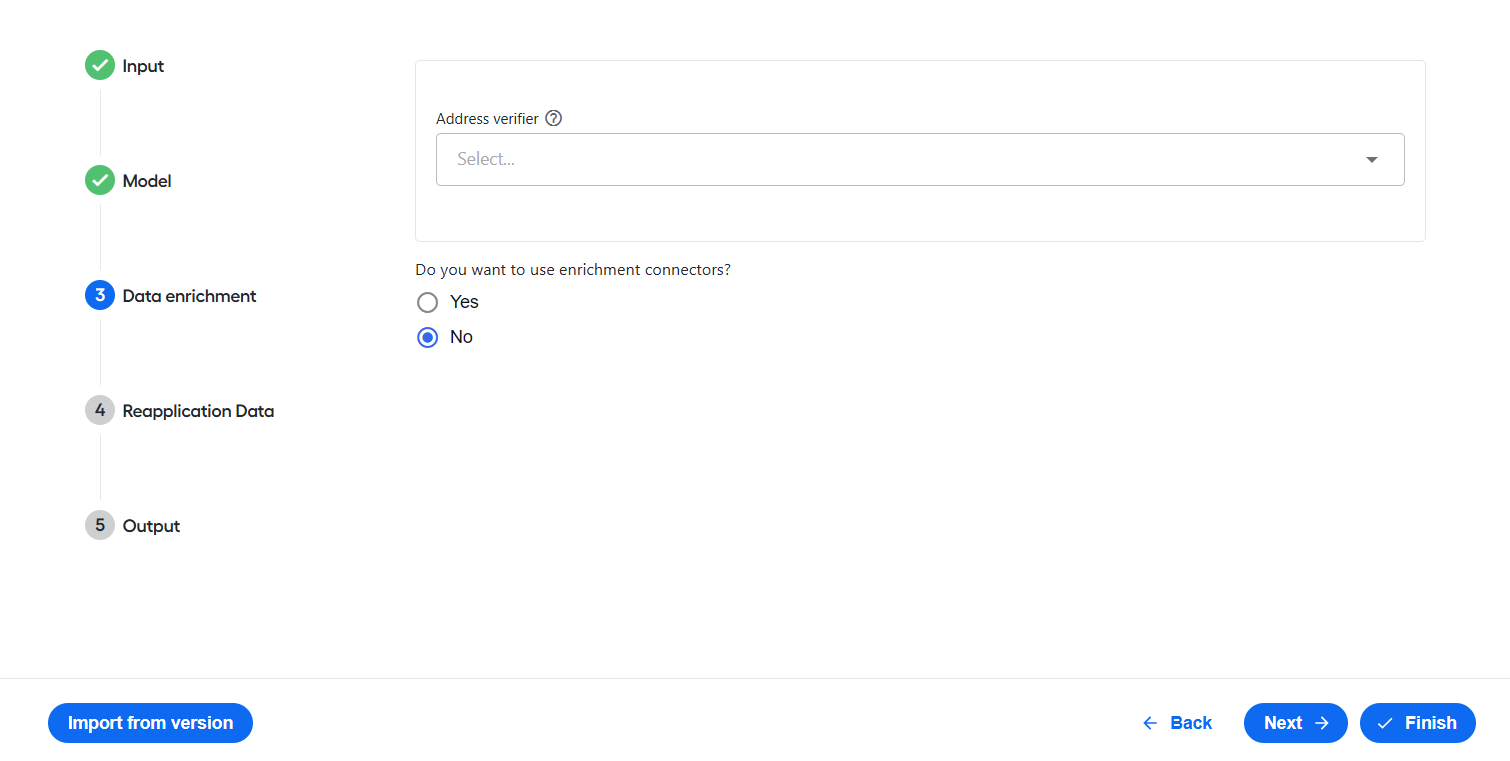The image size is (1510, 761).
Task: Go to the Input step label
Action: [x=143, y=66]
